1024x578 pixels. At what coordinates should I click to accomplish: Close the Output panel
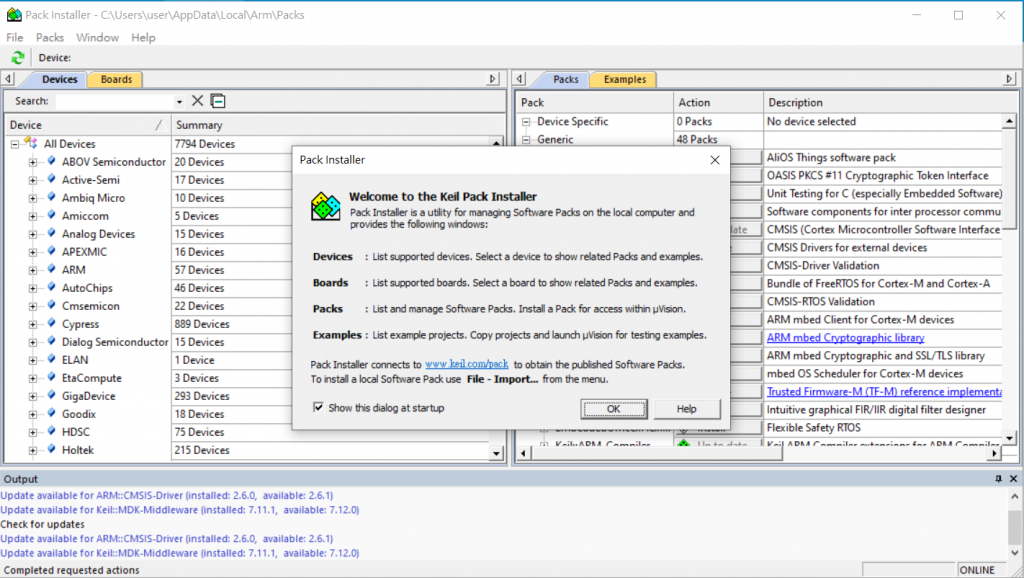coord(1014,479)
